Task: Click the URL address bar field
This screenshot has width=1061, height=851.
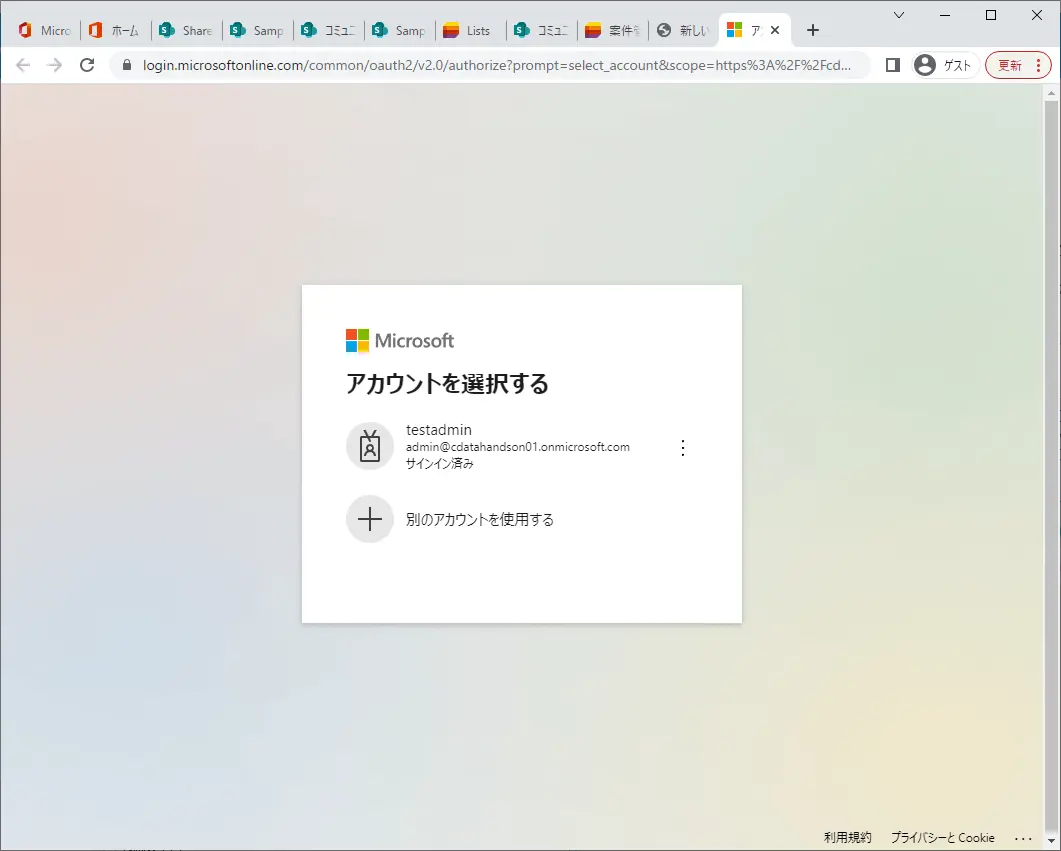Action: [496, 65]
